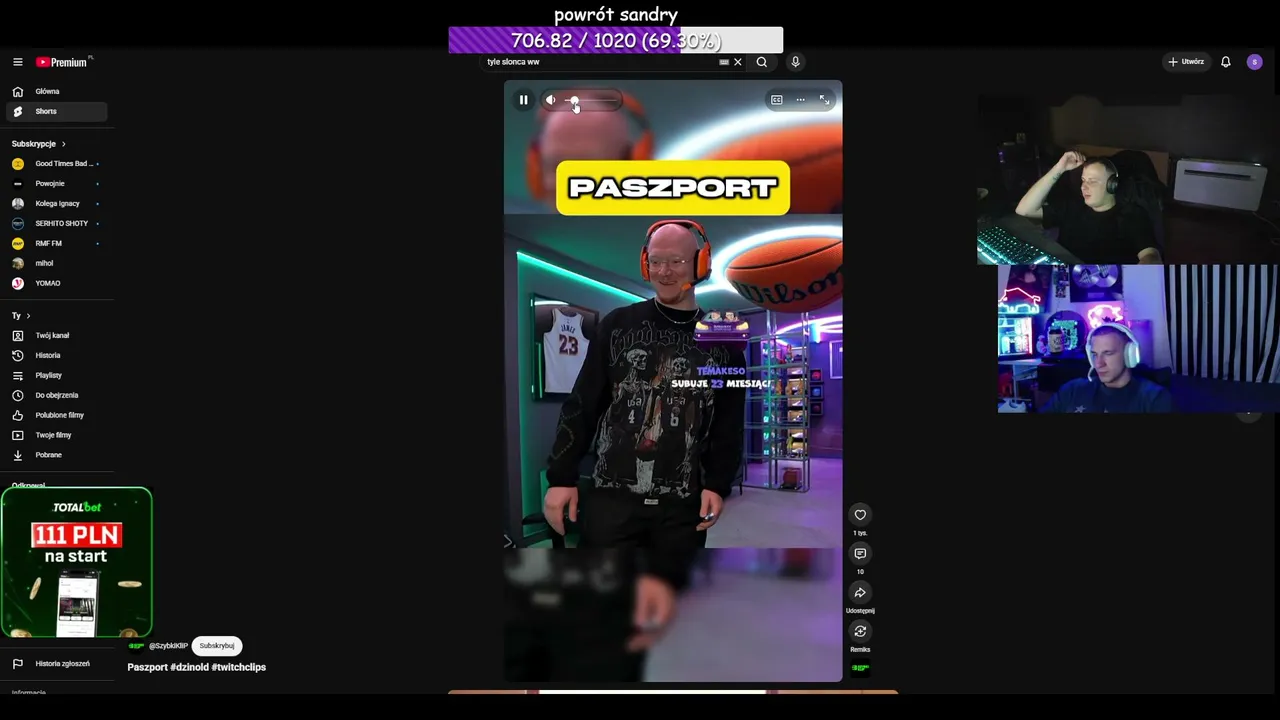Viewport: 1280px width, 720px height.
Task: Expand the Ty section
Action: [21, 316]
